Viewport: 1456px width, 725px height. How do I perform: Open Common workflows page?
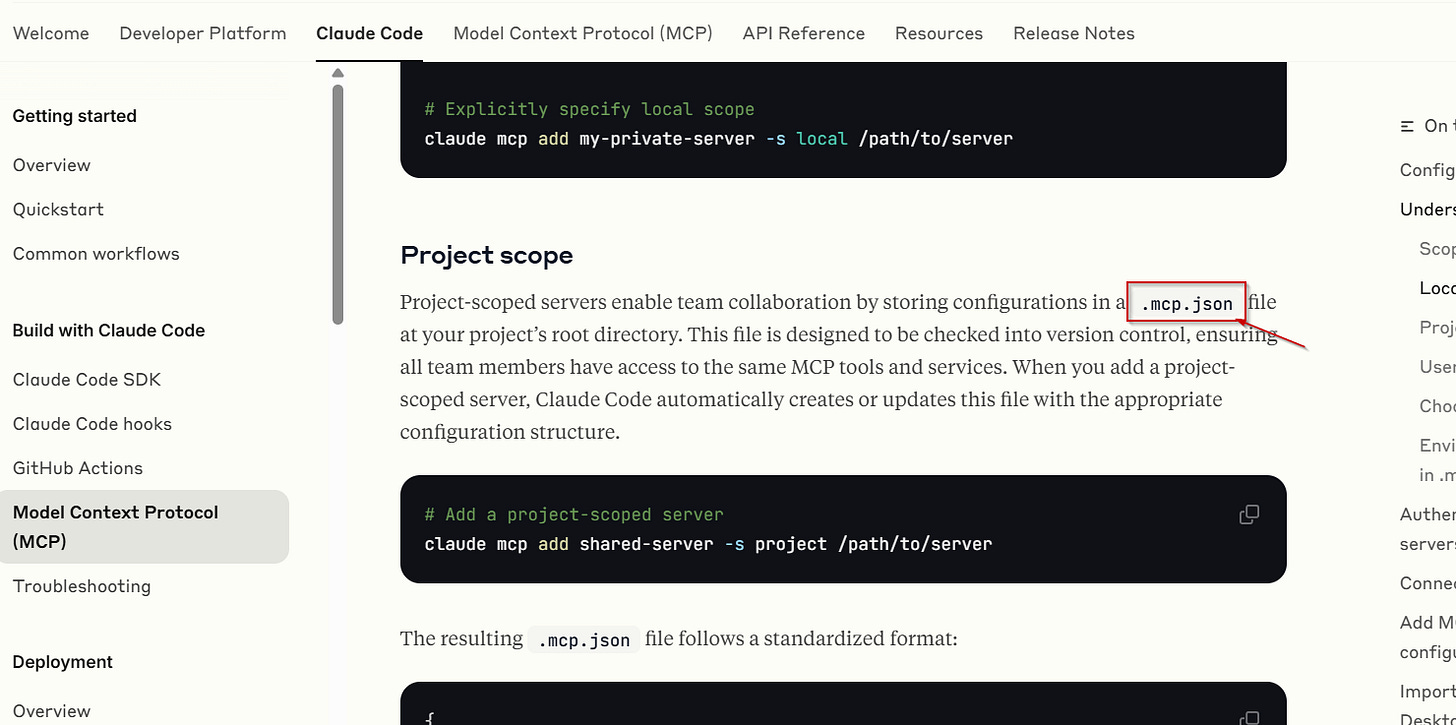tap(96, 253)
